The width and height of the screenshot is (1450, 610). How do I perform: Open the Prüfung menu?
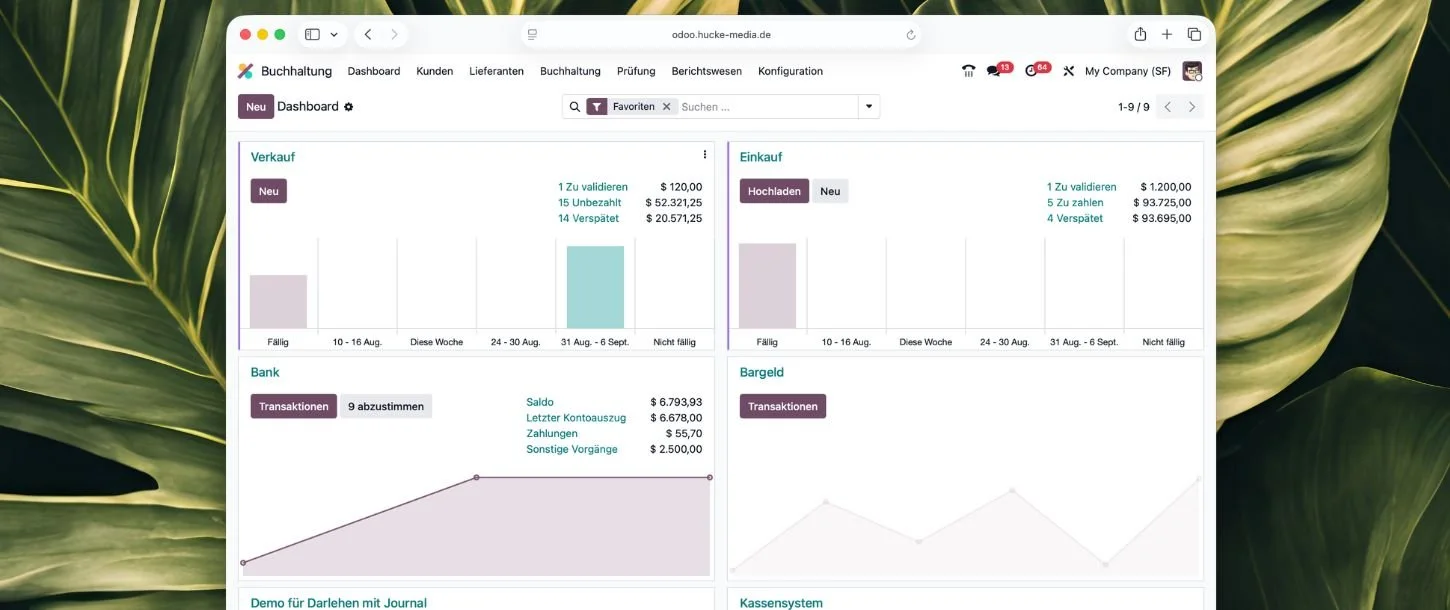pos(636,71)
